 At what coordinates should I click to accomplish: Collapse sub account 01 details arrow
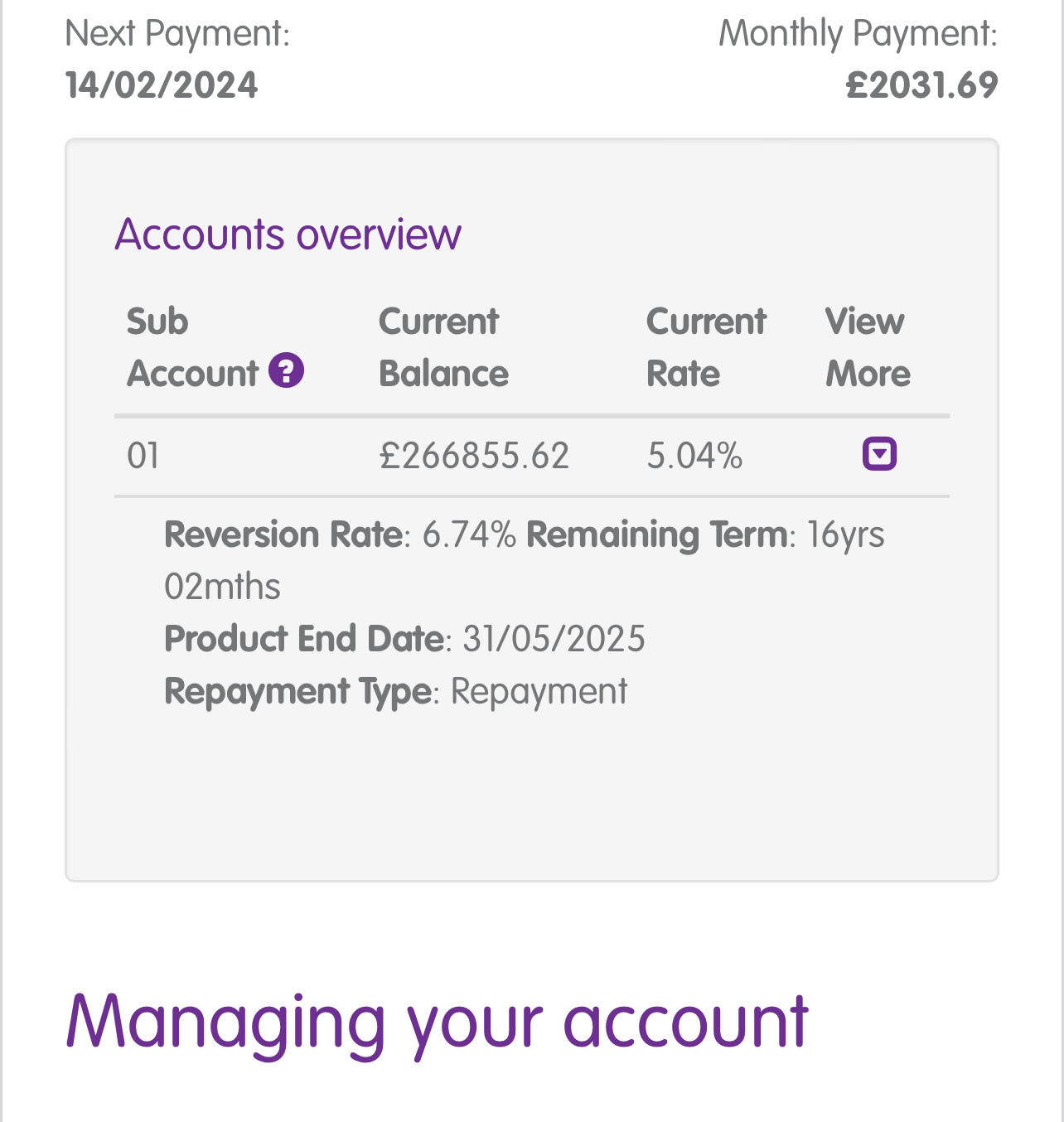coord(879,454)
